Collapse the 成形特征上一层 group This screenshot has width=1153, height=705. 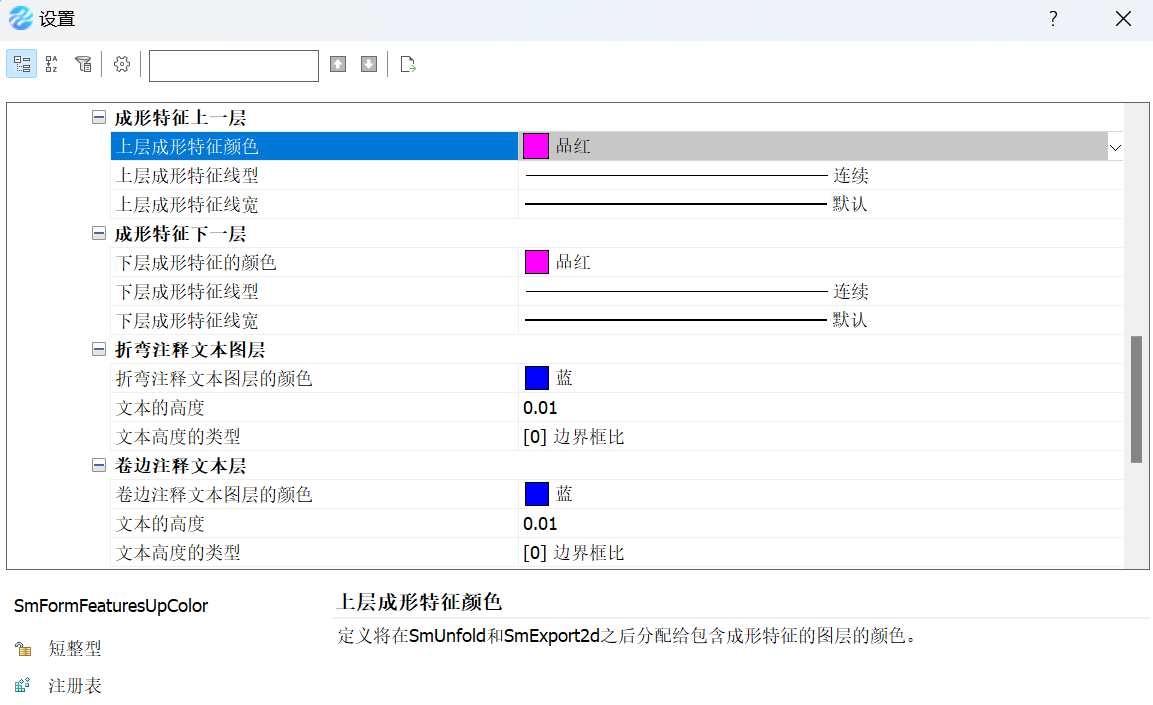[x=99, y=117]
